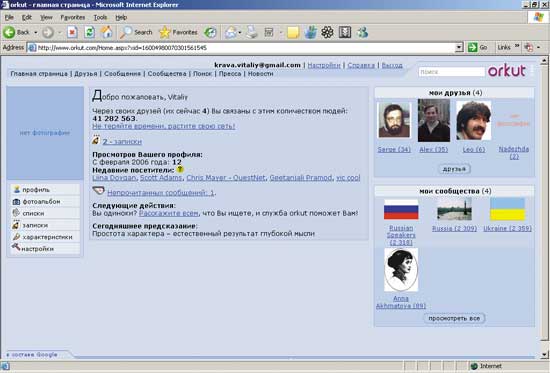Expand the Links toolbar chevron
Image resolution: width=550 pixels, height=373 pixels.
click(x=517, y=47)
